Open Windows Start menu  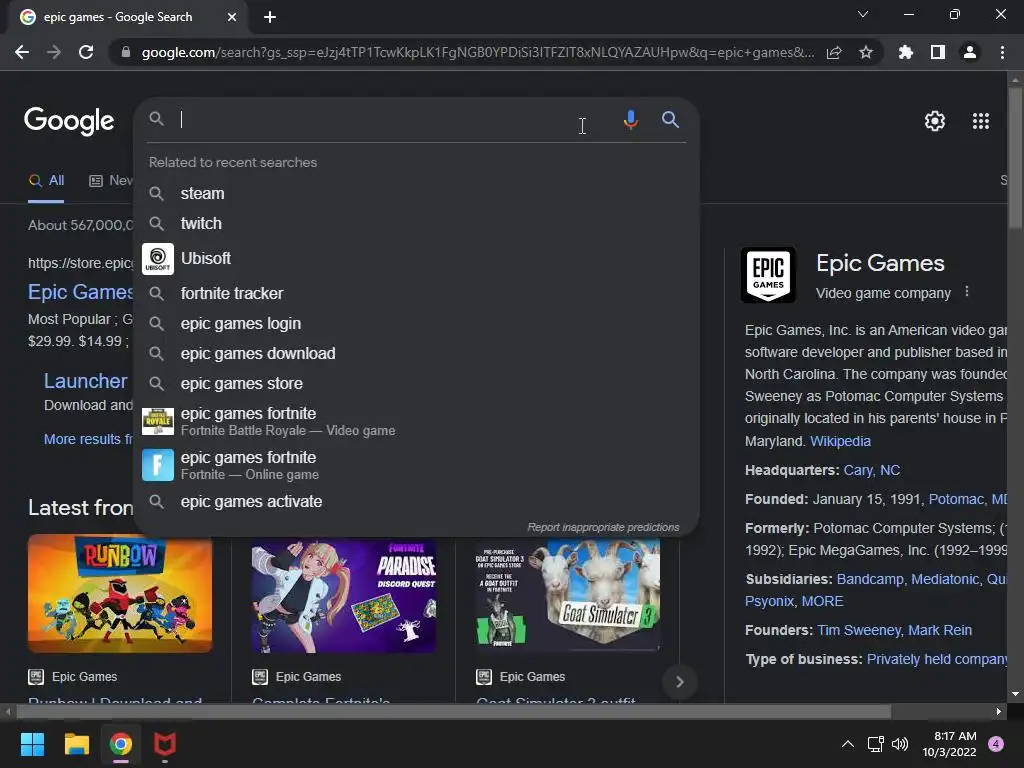[x=32, y=744]
